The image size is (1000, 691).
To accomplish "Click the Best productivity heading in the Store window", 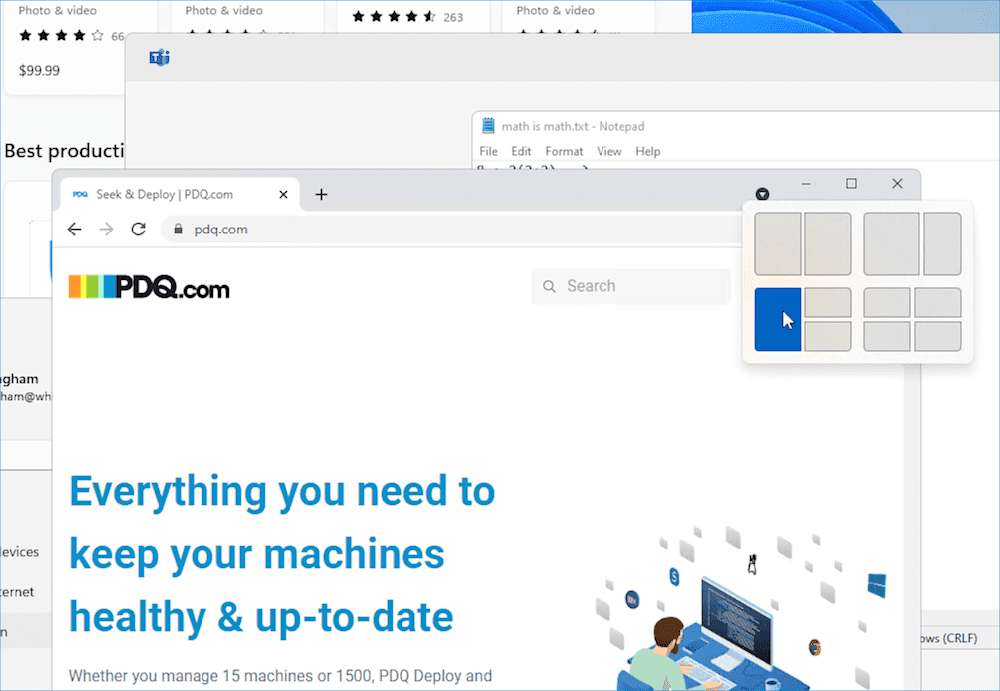I will click(x=64, y=151).
